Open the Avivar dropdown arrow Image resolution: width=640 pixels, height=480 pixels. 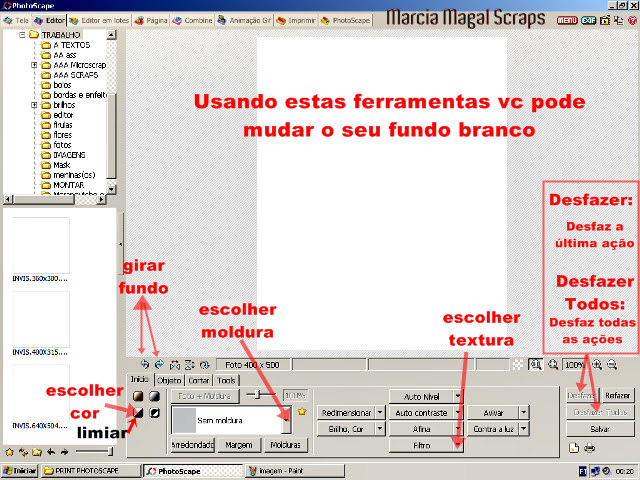tap(524, 413)
